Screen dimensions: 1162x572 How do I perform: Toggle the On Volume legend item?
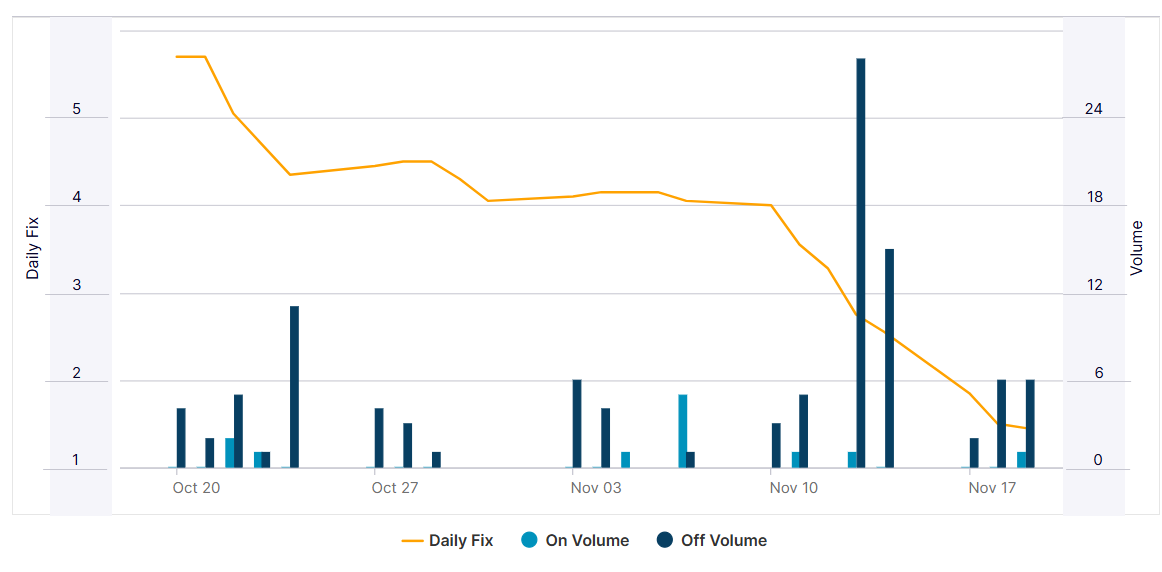(587, 541)
